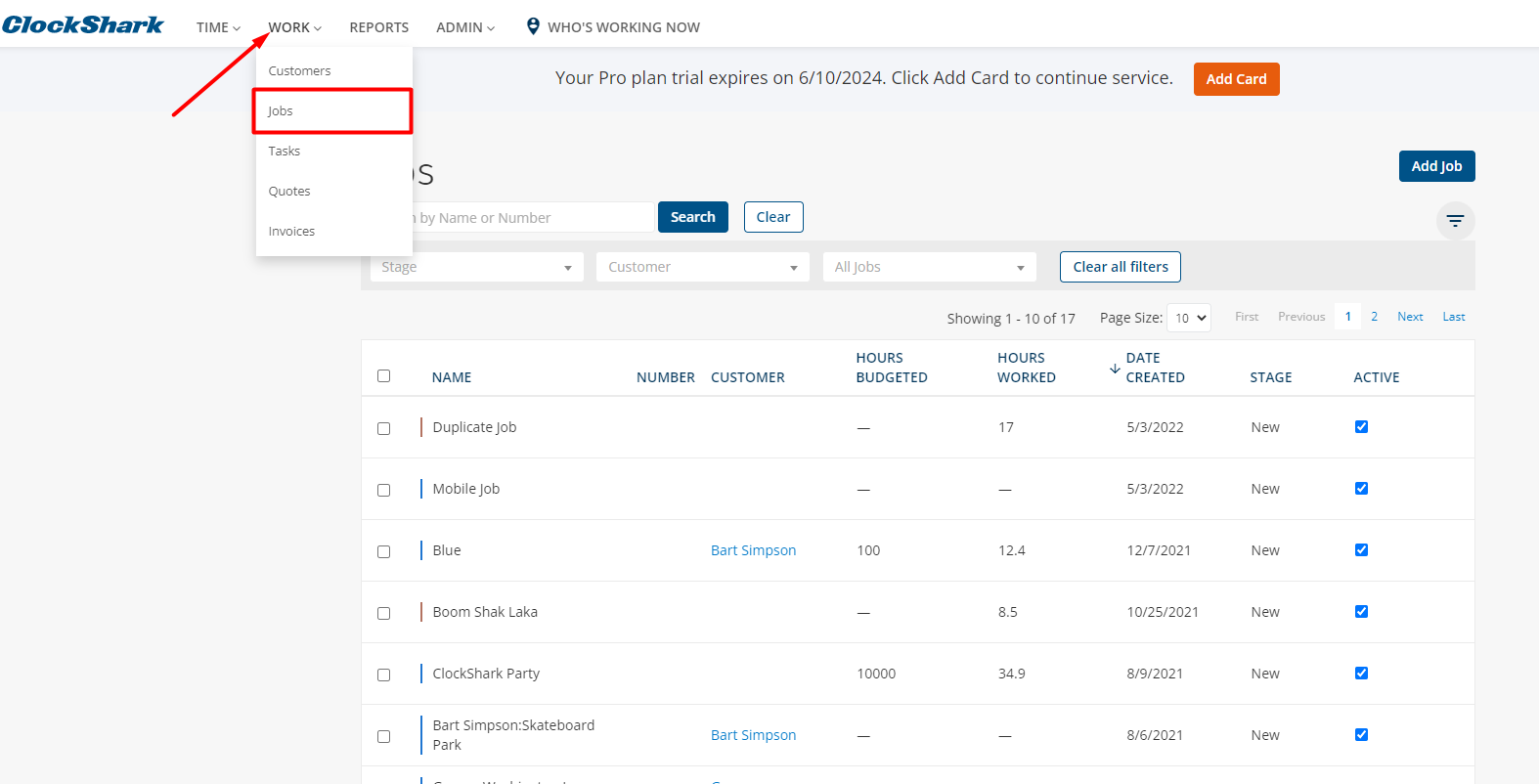This screenshot has height=784, width=1539.
Task: Open the TIME menu
Action: tap(218, 27)
